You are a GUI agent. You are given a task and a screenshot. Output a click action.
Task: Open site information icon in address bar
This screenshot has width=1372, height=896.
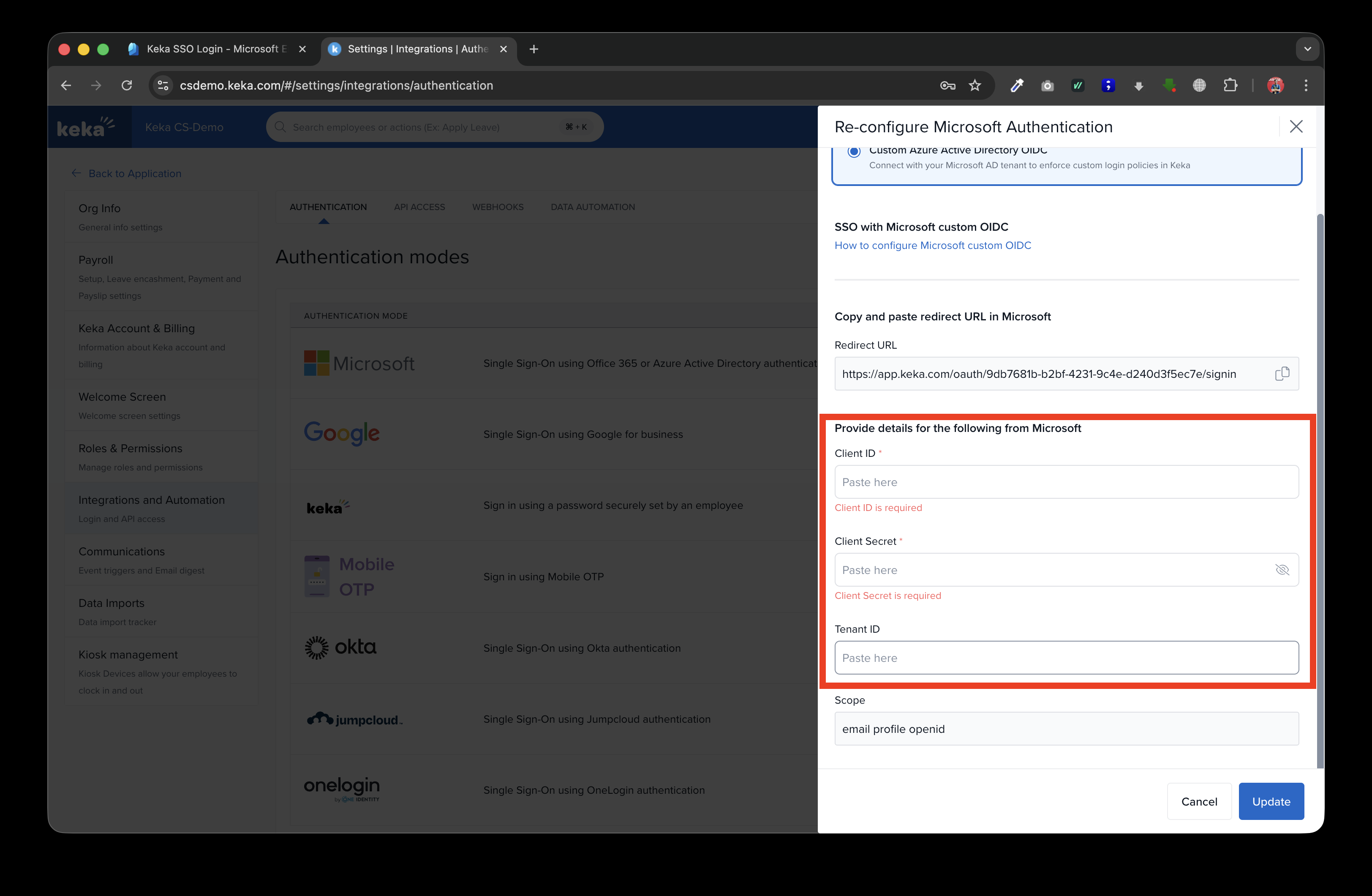pyautogui.click(x=163, y=85)
